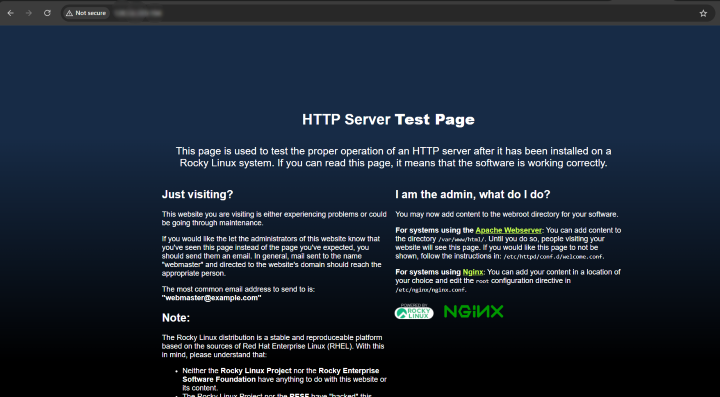Click the I am the admin heading
The image size is (720, 397).
coord(472,195)
